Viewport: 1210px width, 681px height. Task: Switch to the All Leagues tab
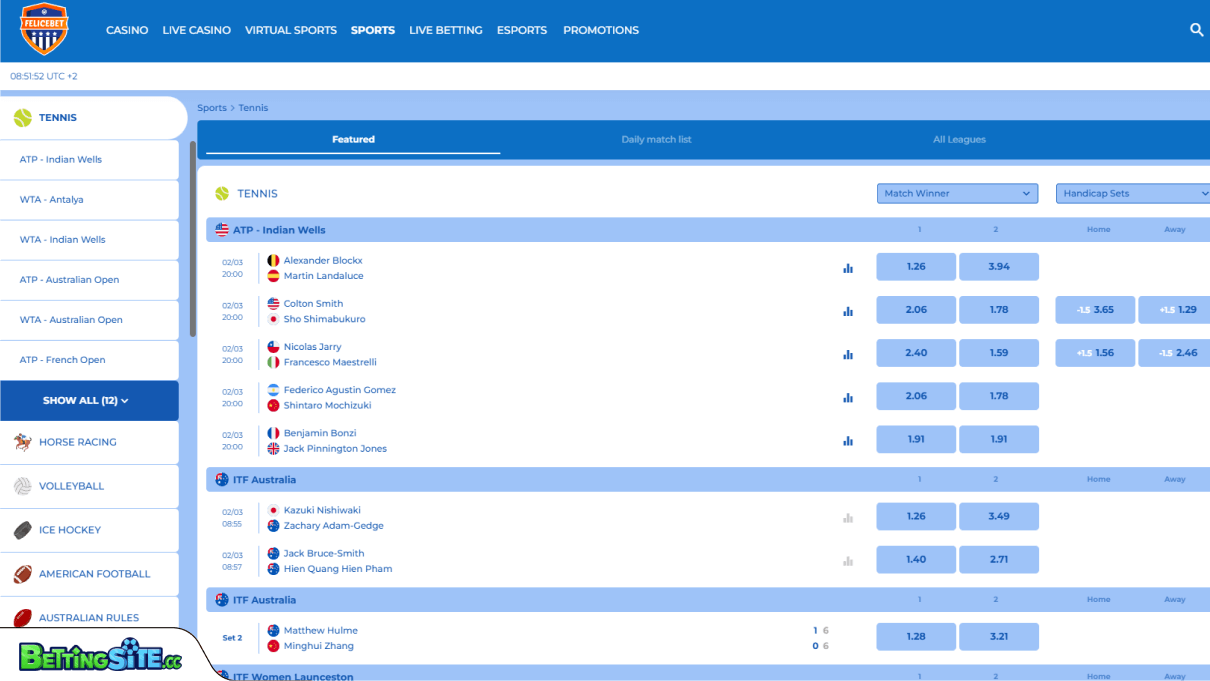point(958,140)
